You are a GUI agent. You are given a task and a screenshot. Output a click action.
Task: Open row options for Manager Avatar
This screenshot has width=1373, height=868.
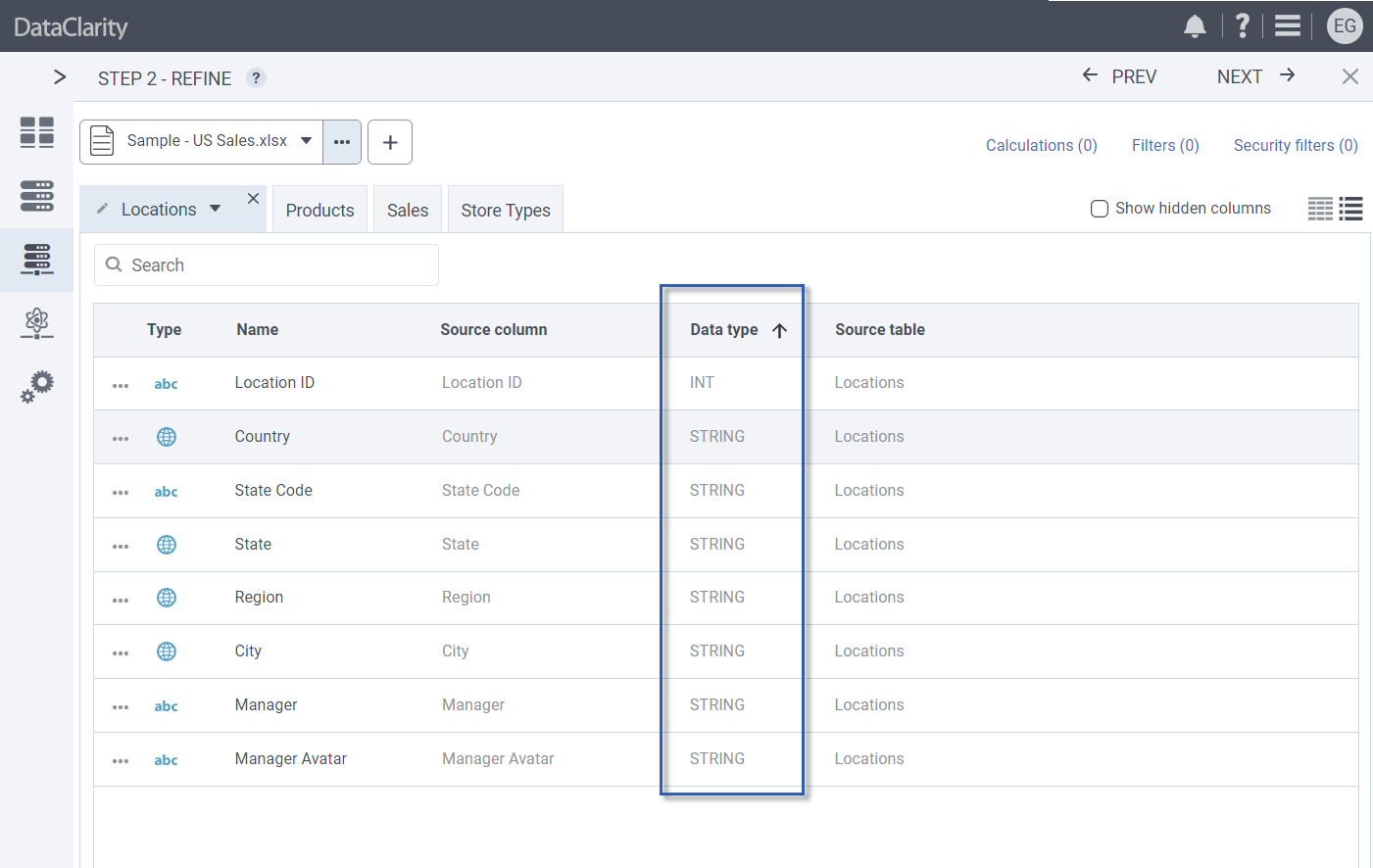pos(121,760)
